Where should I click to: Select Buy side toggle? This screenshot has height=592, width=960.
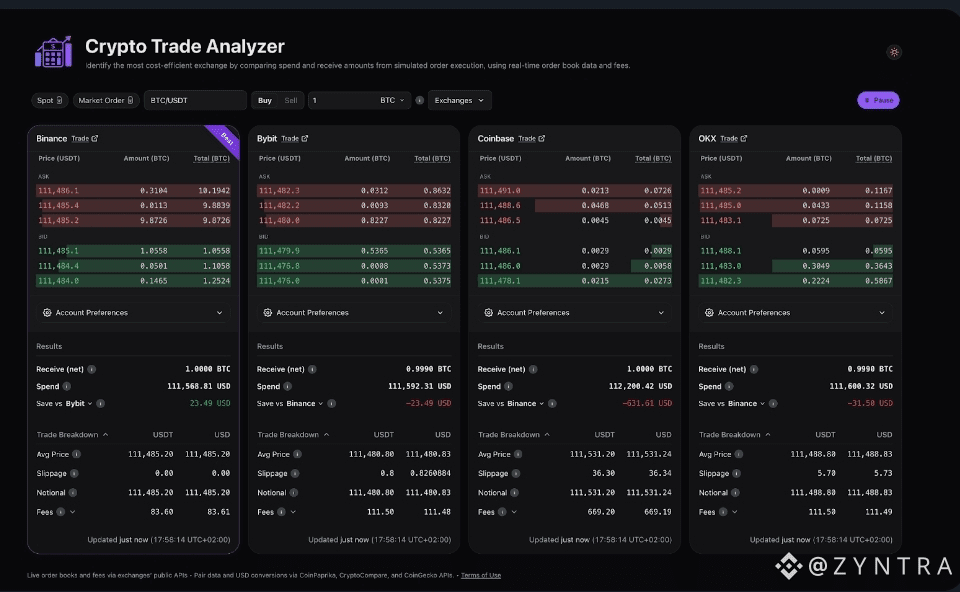click(x=264, y=100)
